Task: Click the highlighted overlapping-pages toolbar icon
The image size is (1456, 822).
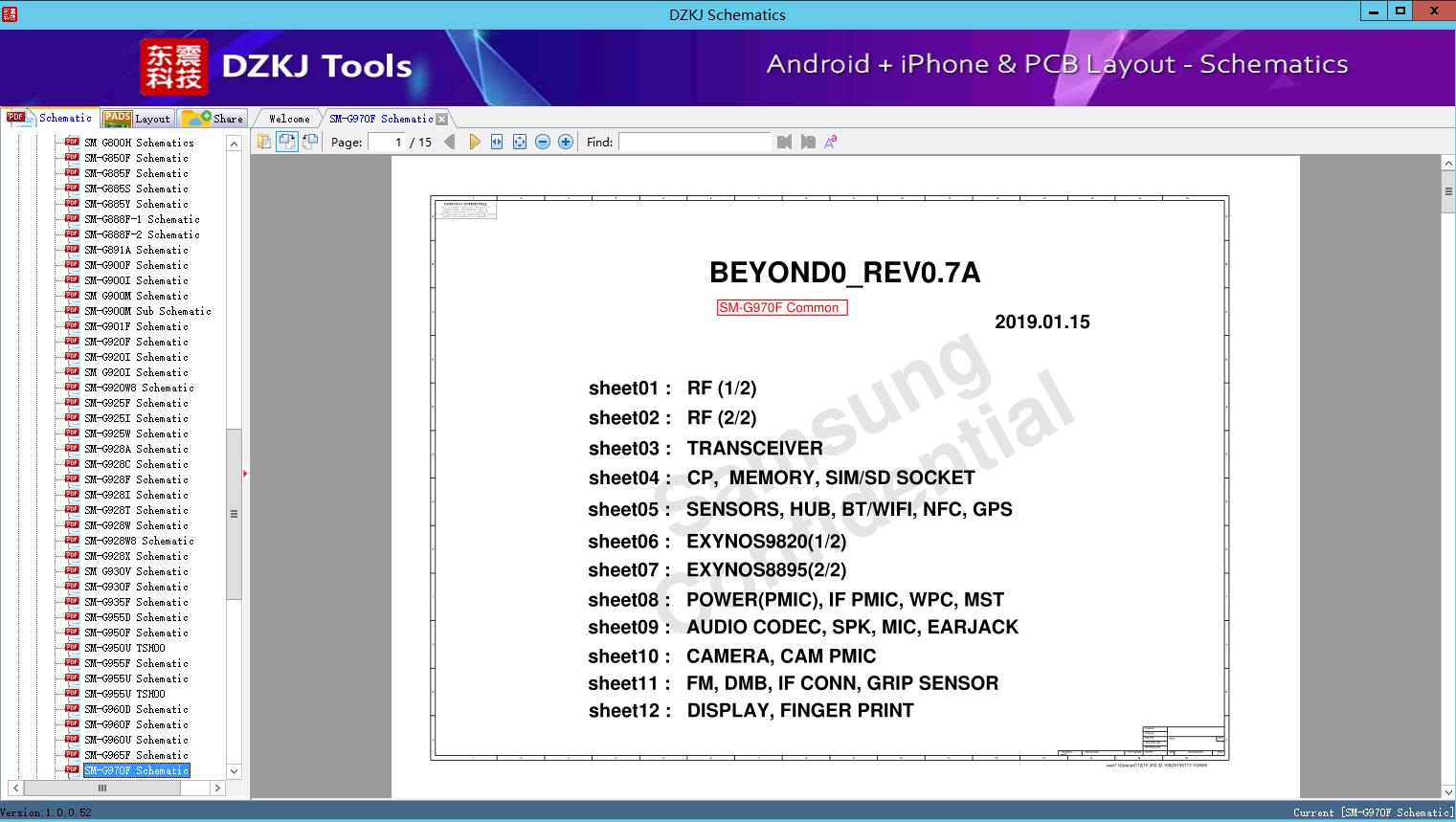Action: click(x=287, y=142)
